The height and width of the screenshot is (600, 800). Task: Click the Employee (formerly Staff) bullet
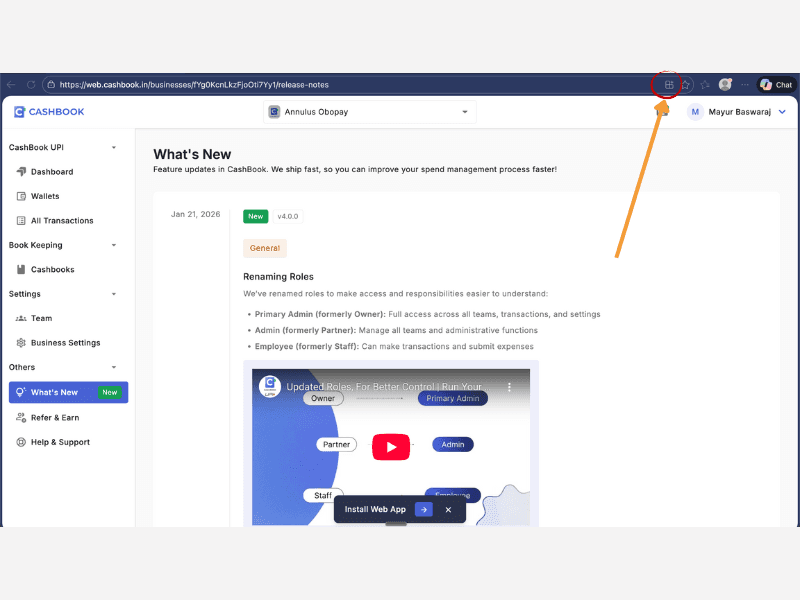pyautogui.click(x=394, y=346)
